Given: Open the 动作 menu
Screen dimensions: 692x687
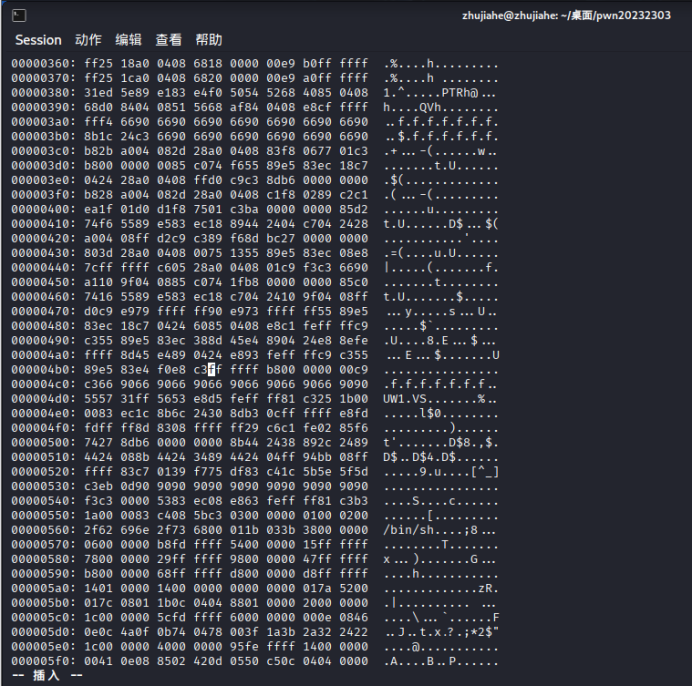Looking at the screenshot, I should [88, 40].
